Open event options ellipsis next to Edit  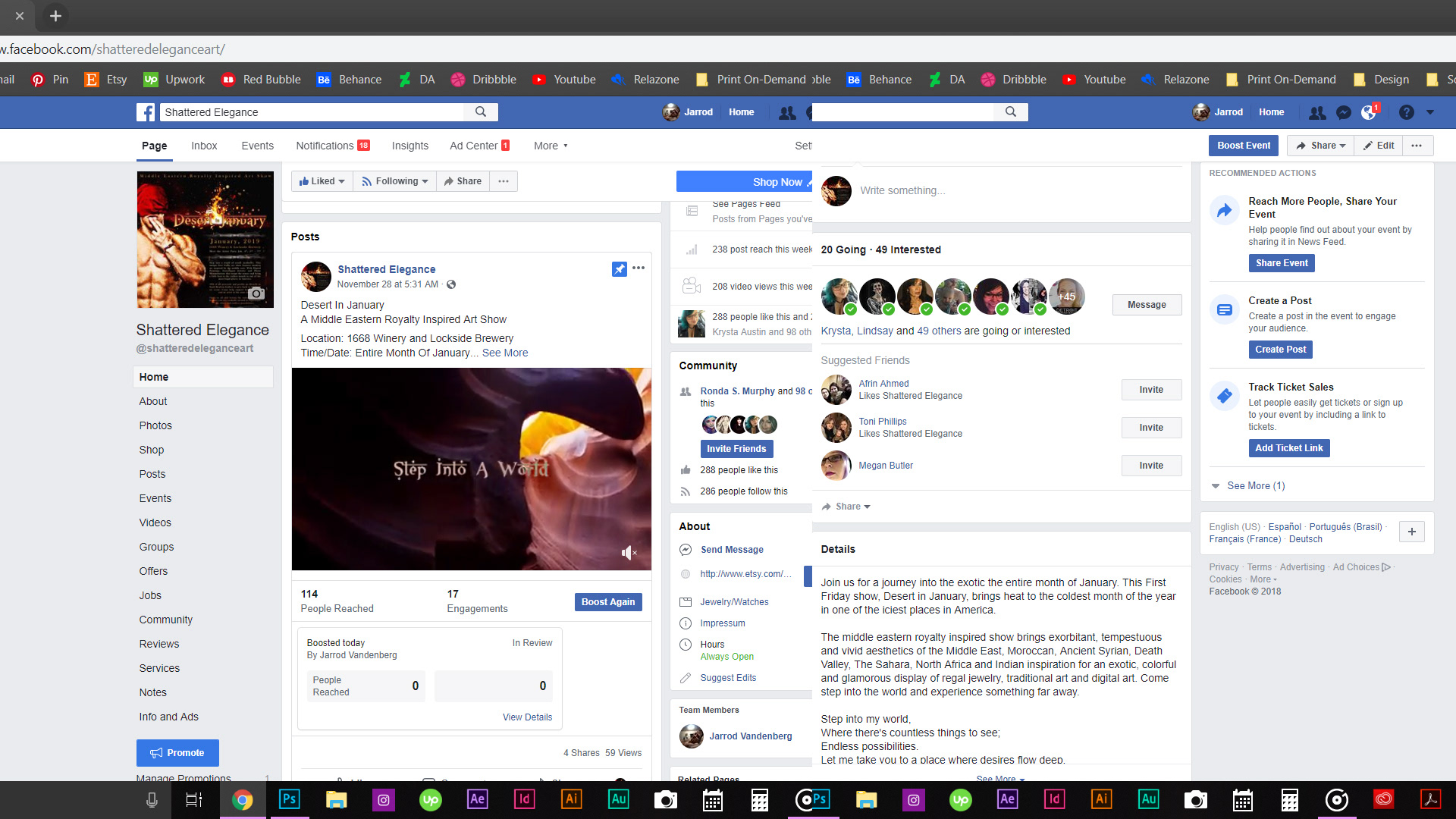tap(1417, 146)
